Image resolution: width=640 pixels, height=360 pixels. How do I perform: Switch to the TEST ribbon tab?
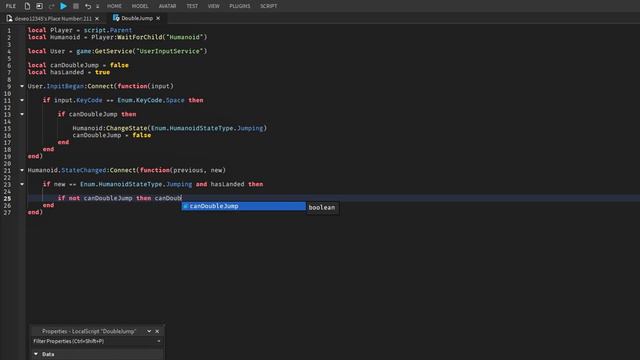coord(192,6)
